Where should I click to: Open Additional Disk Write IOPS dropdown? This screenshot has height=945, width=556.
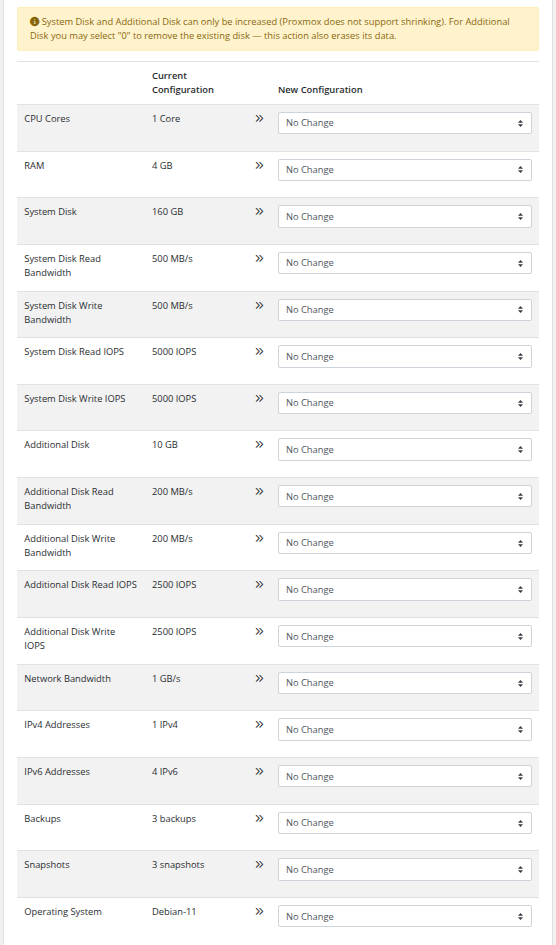(404, 636)
